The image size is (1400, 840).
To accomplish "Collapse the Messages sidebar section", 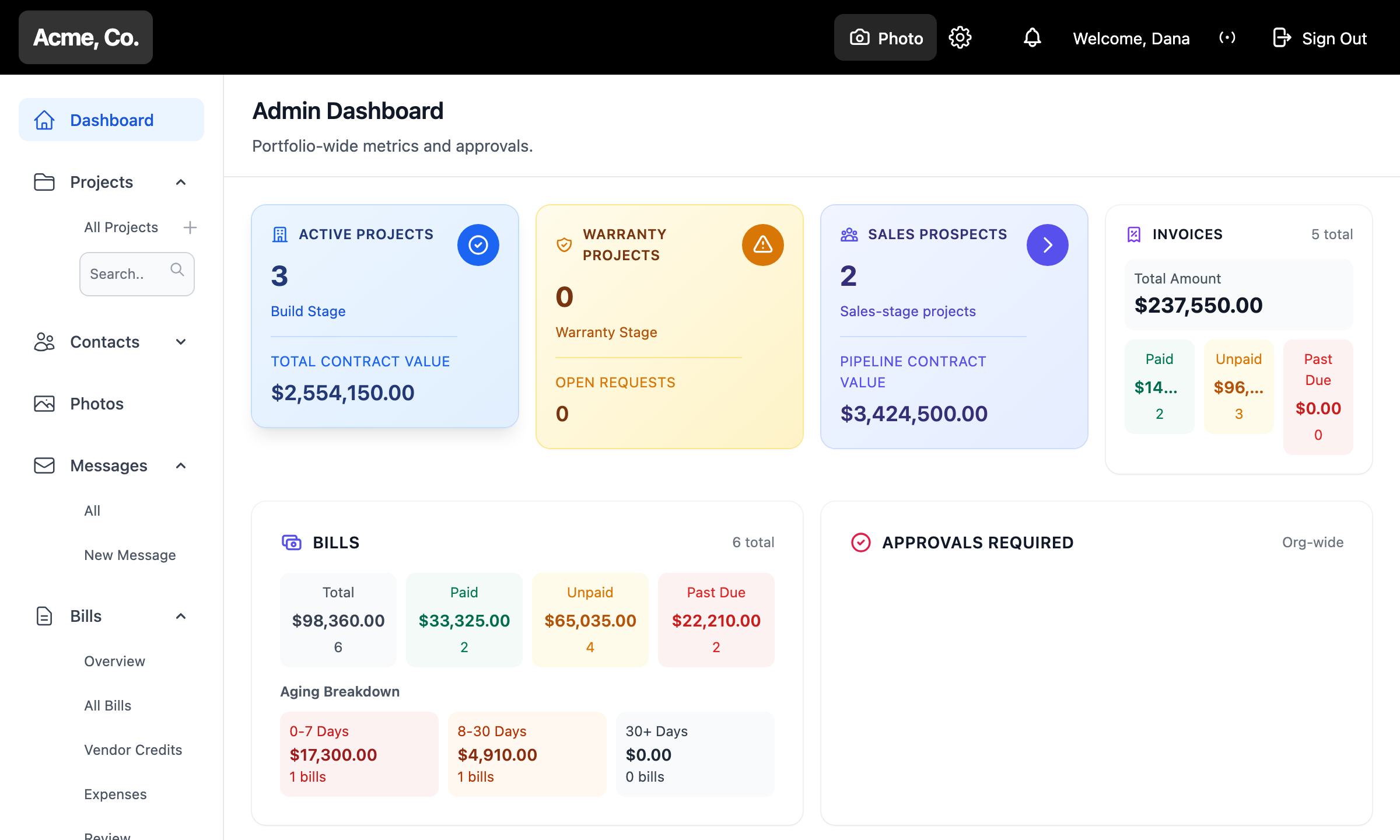I will [x=181, y=466].
